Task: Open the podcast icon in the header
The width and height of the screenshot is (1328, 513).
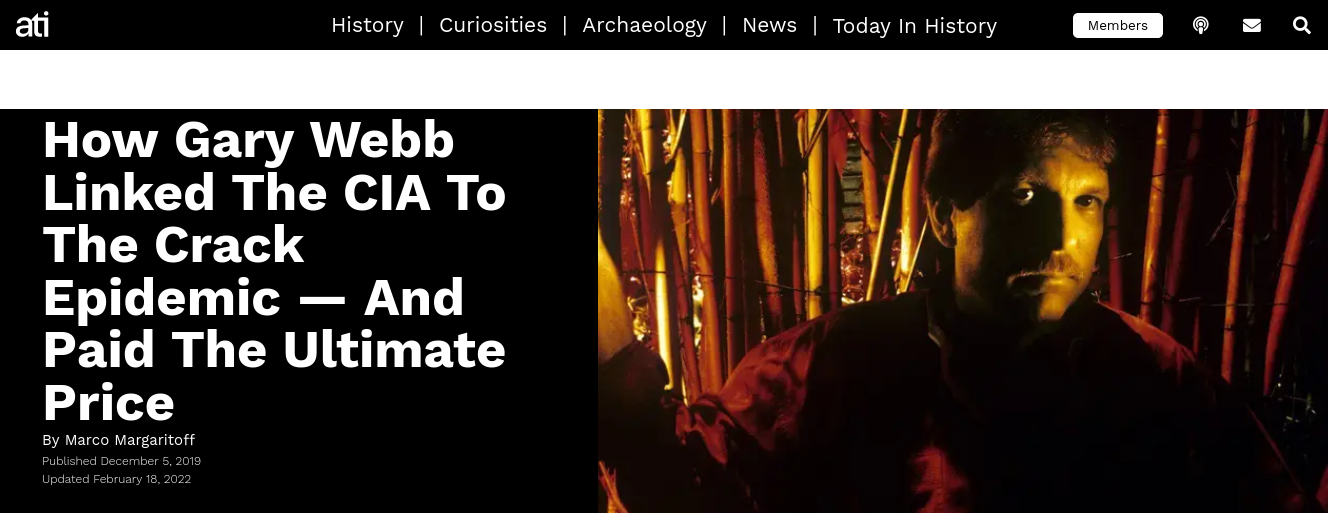Action: 1201,25
